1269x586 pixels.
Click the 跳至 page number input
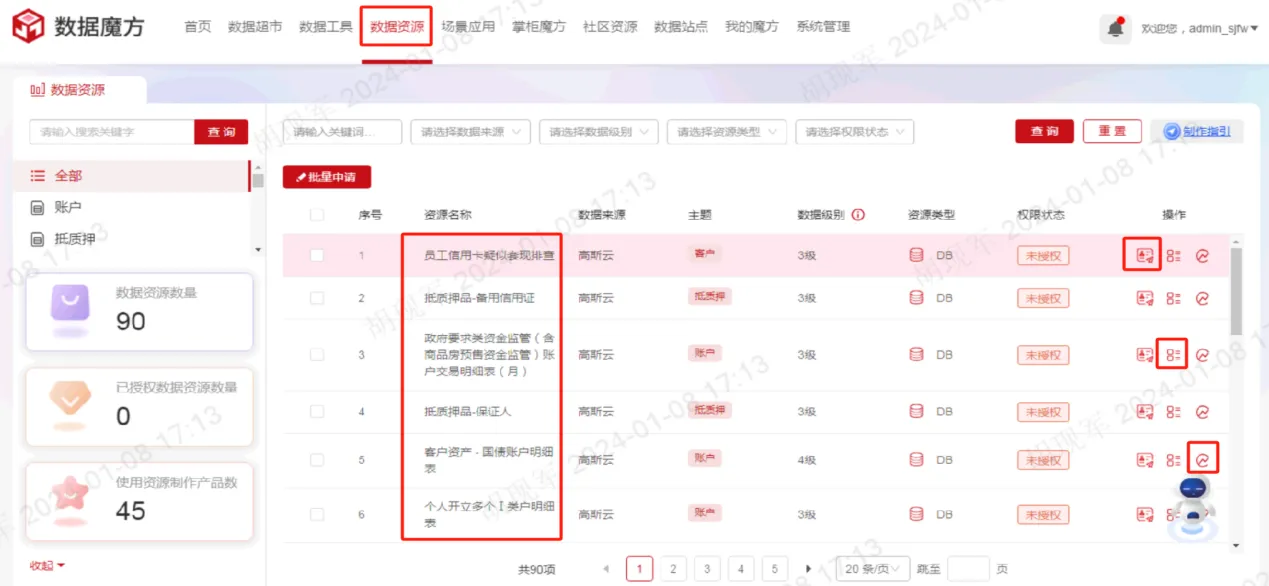pos(968,569)
